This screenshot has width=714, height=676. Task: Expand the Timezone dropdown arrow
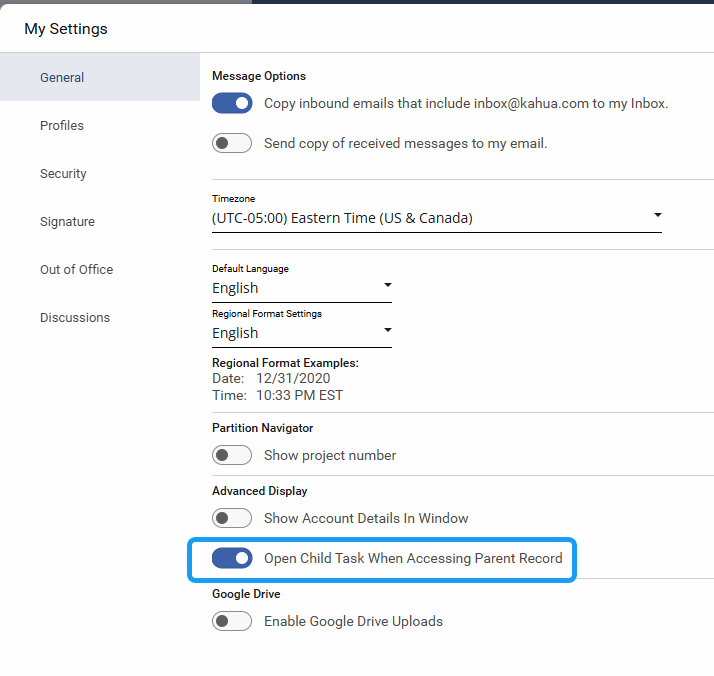[x=657, y=215]
